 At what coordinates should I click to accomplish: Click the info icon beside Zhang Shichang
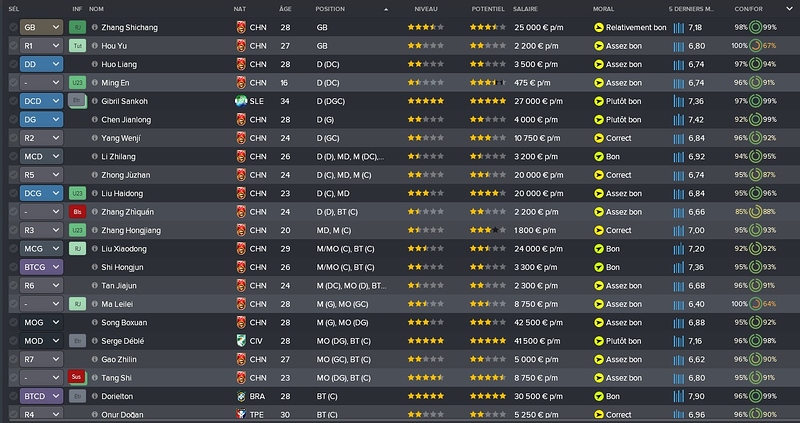point(94,28)
